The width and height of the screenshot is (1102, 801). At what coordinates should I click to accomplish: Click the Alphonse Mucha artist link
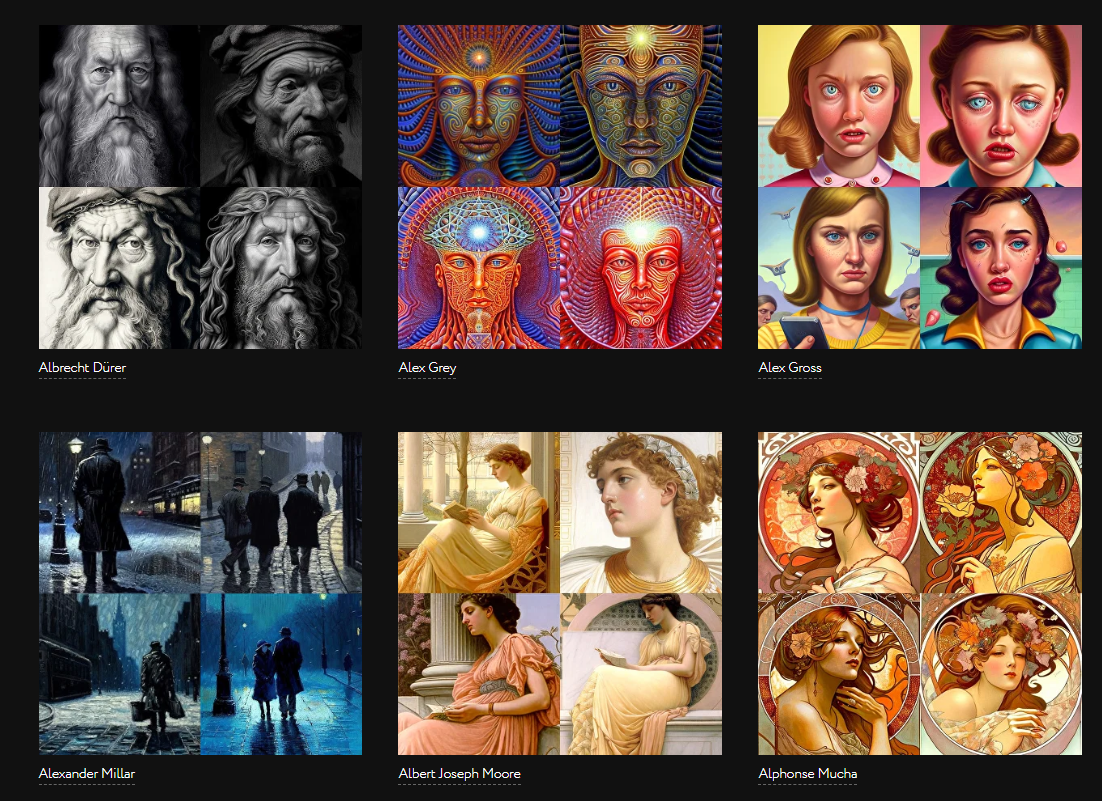(807, 773)
